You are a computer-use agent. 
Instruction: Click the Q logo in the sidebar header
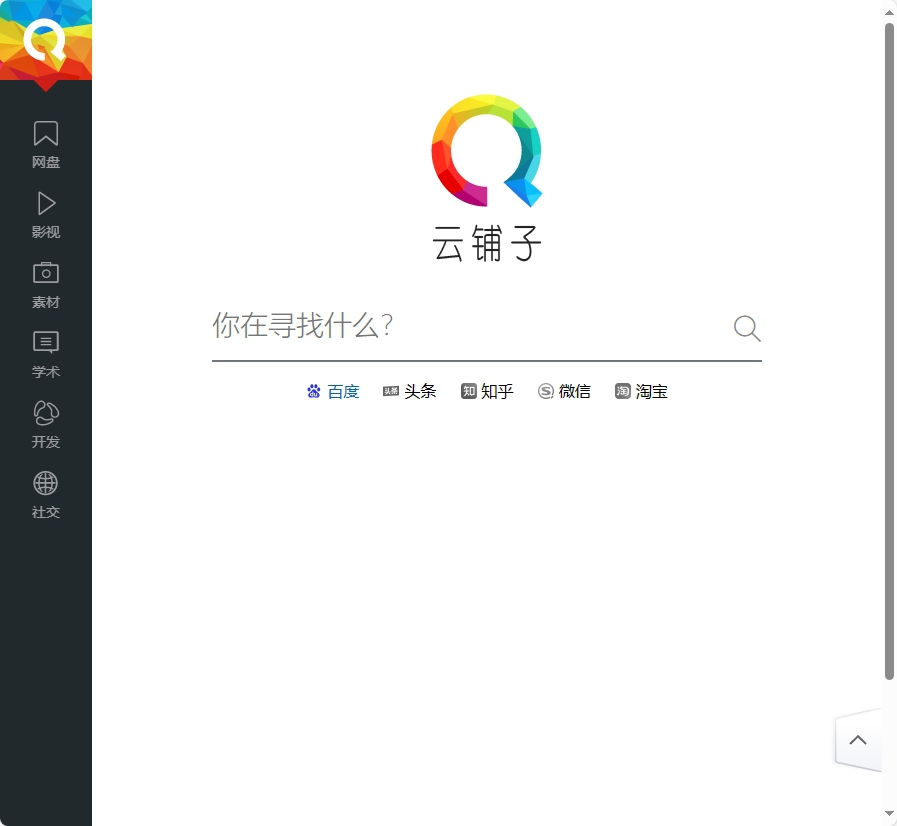[x=45, y=40]
